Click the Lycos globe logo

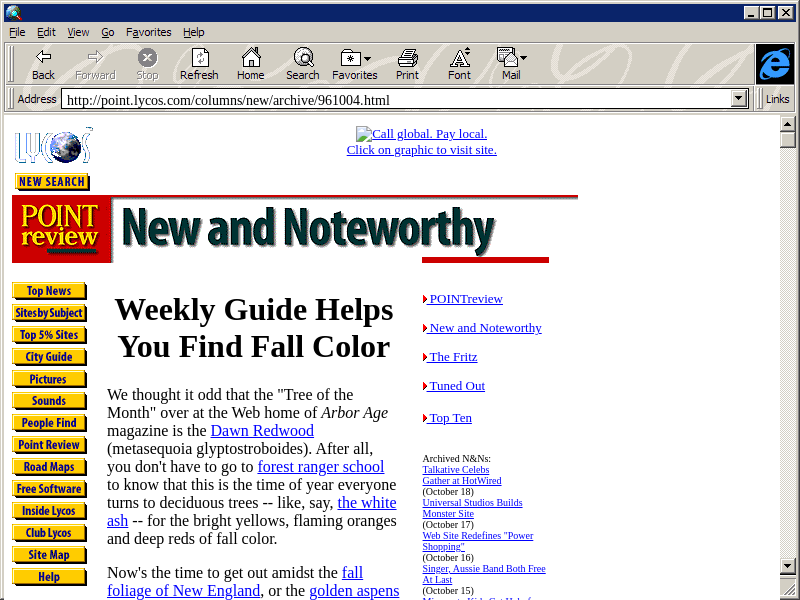coord(54,145)
